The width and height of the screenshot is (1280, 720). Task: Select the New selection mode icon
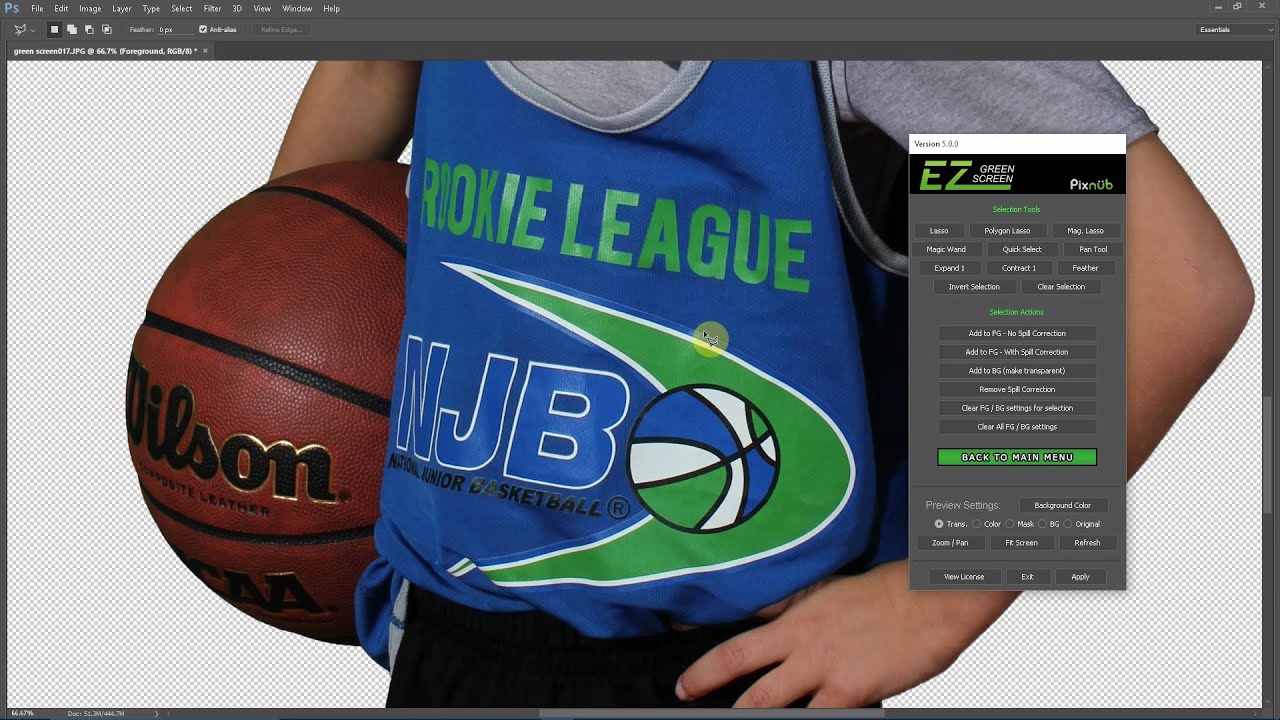[x=55, y=29]
